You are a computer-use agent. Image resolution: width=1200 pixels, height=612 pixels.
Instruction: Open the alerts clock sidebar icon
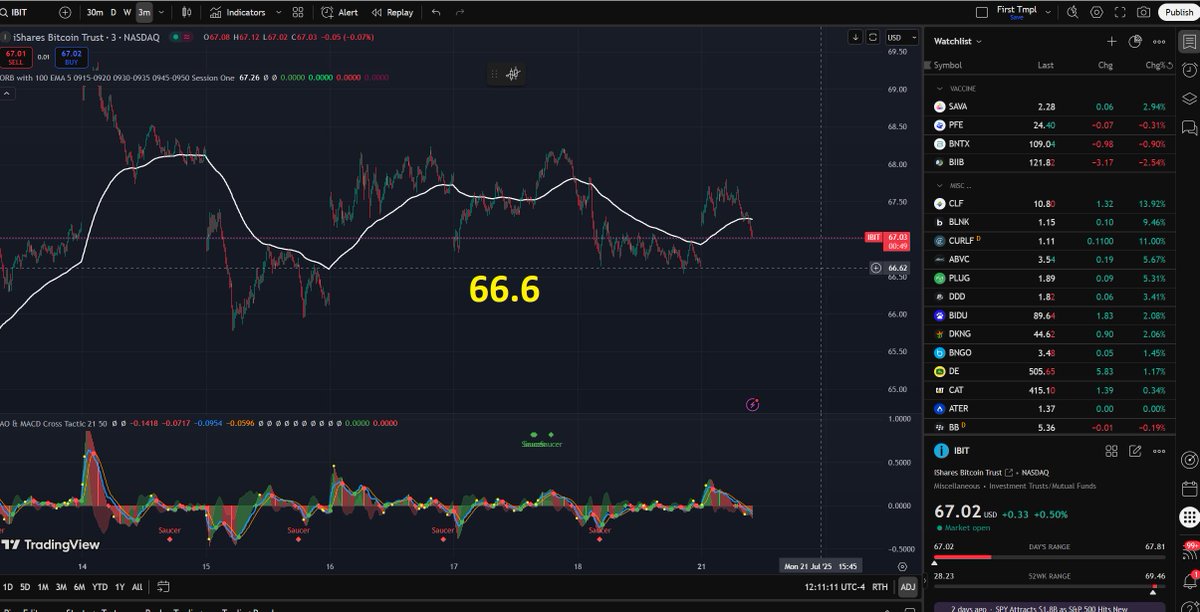coord(1187,71)
